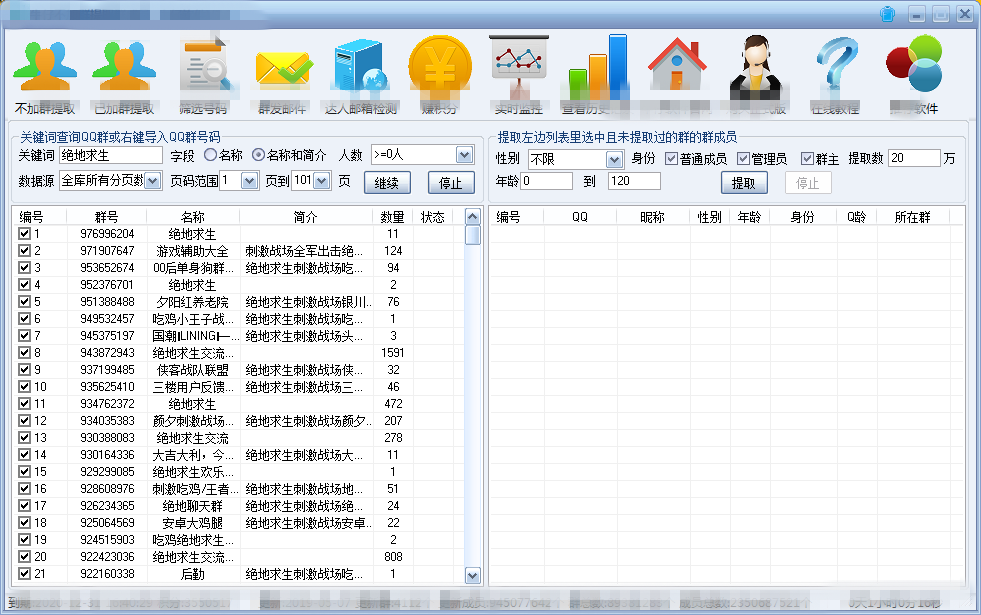This screenshot has width=981, height=615.
Task: Open the 数据源 全库所有分页数 dropdown
Action: (x=153, y=181)
